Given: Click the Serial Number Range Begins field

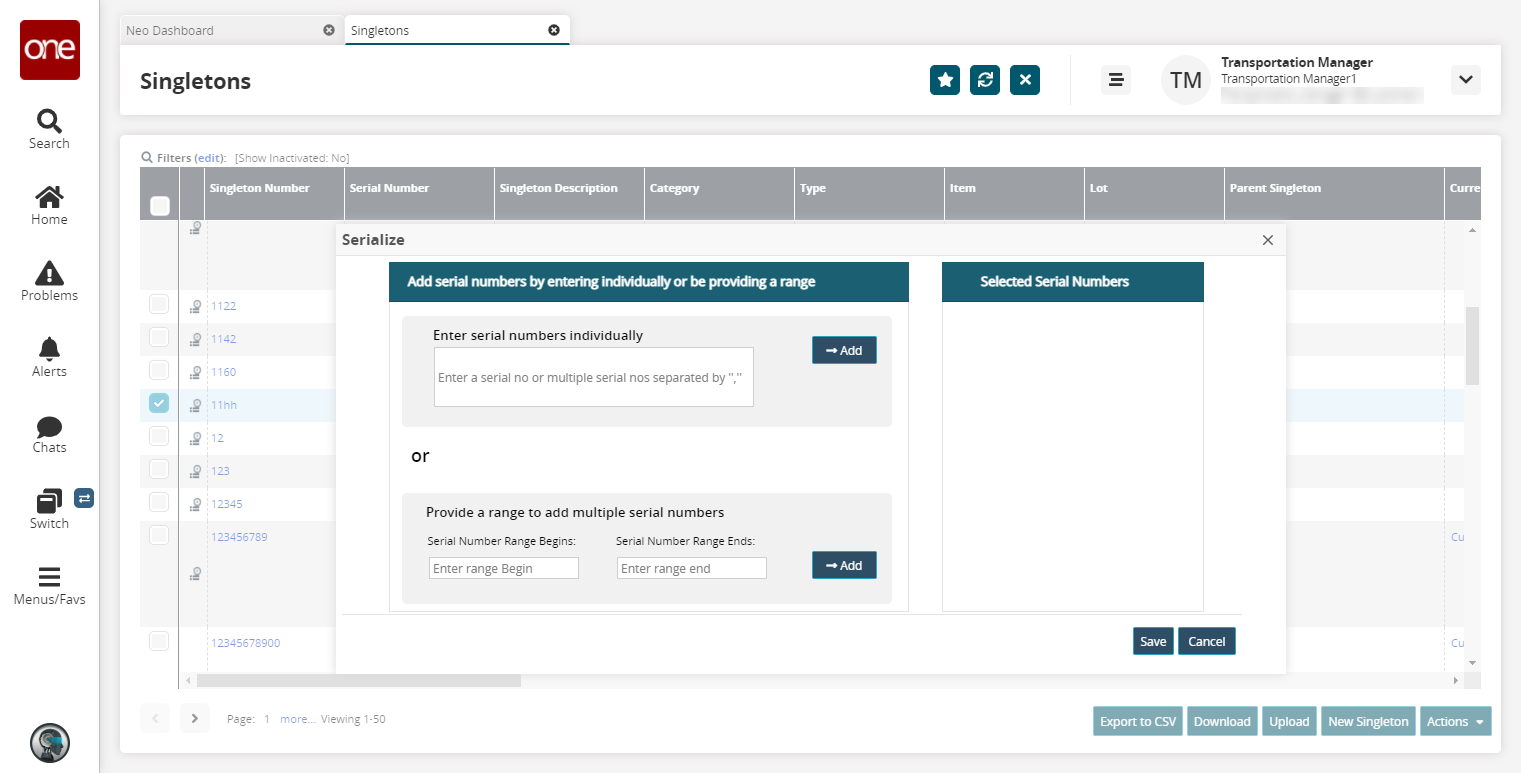Looking at the screenshot, I should point(504,568).
